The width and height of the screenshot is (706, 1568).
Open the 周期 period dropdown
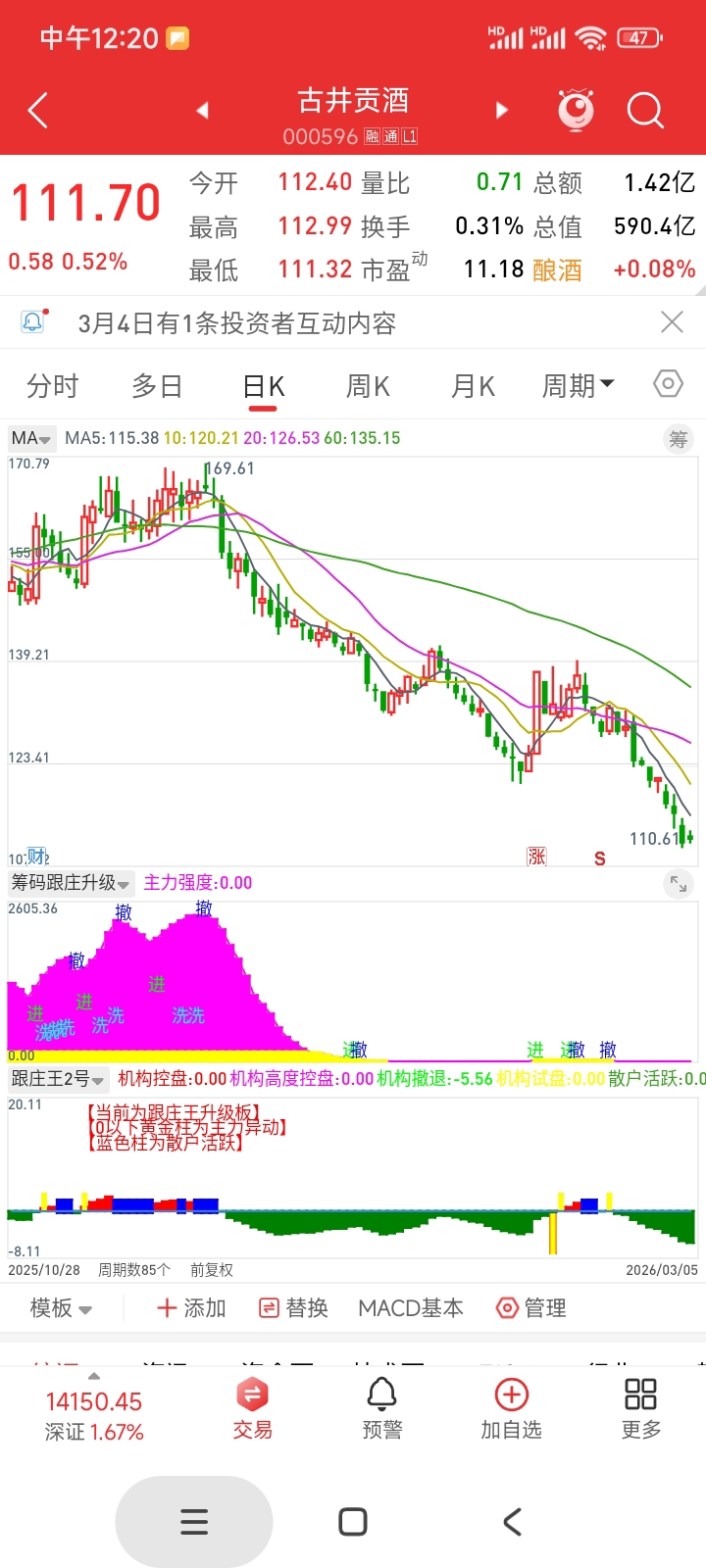[x=579, y=386]
